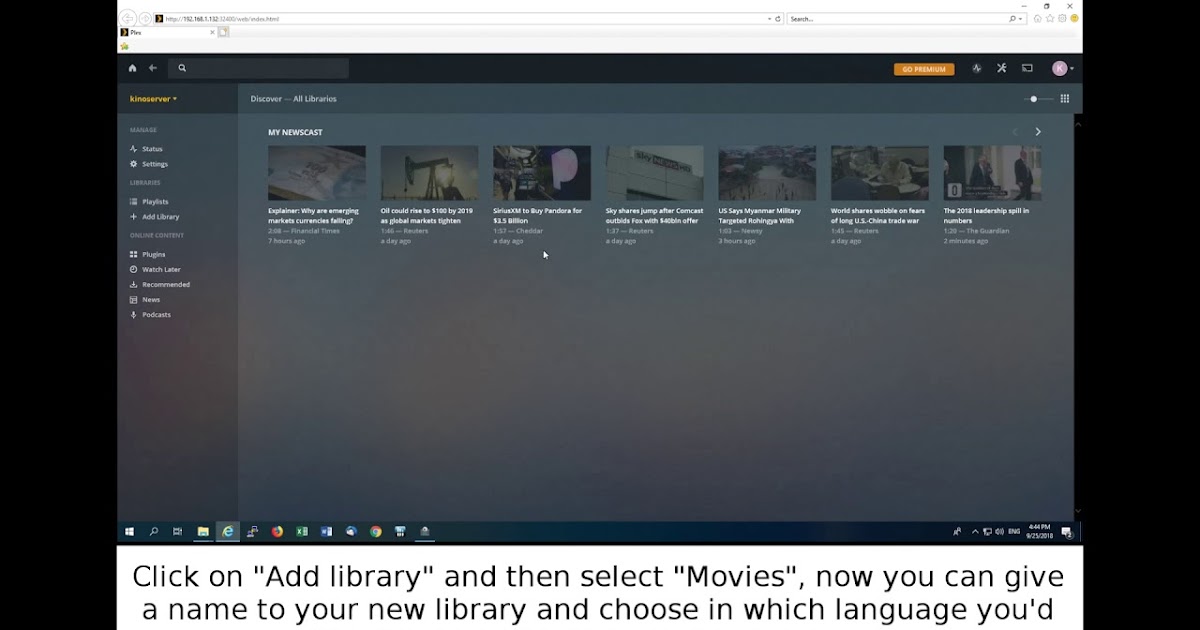Go to previous newscast page arrow
The height and width of the screenshot is (630, 1200).
(1015, 132)
